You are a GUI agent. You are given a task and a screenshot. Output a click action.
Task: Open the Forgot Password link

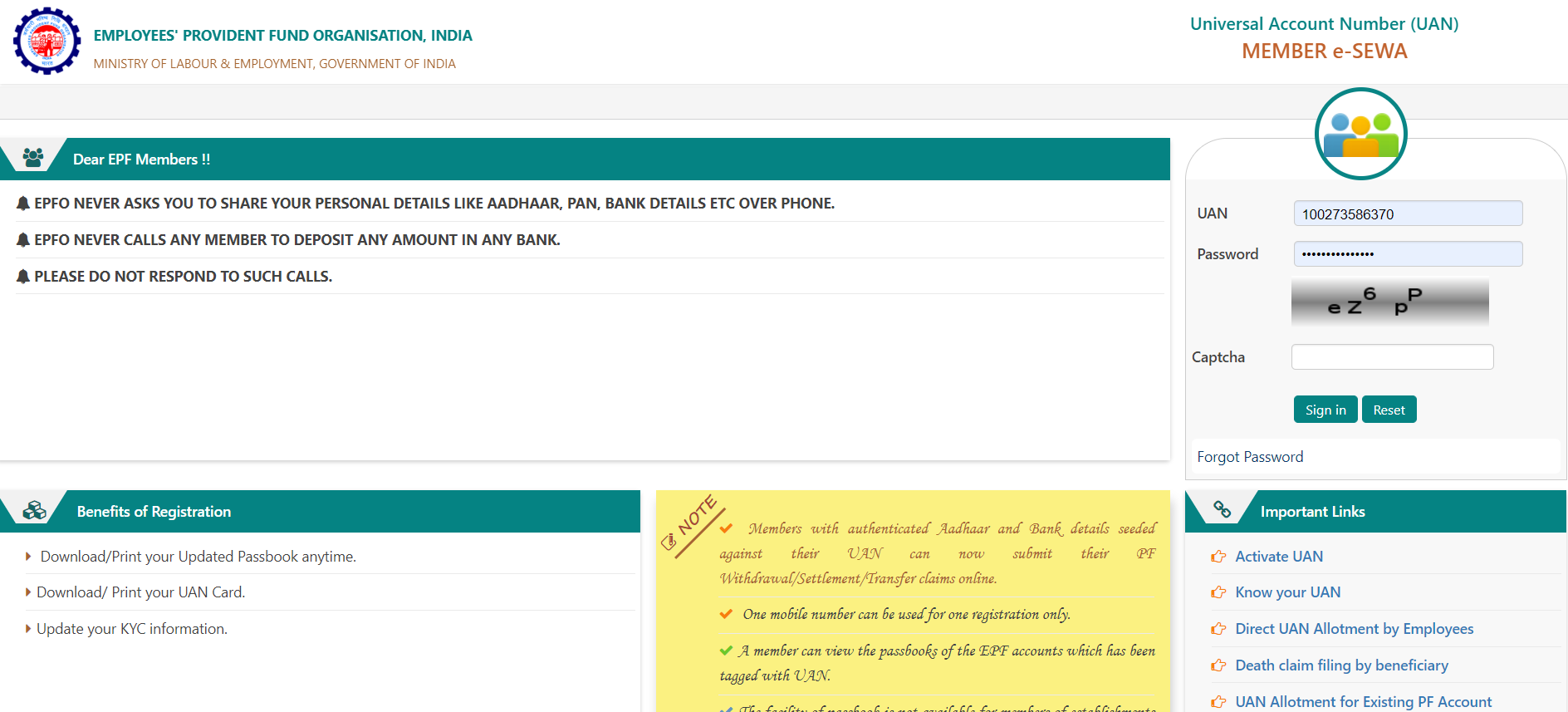click(x=1250, y=457)
